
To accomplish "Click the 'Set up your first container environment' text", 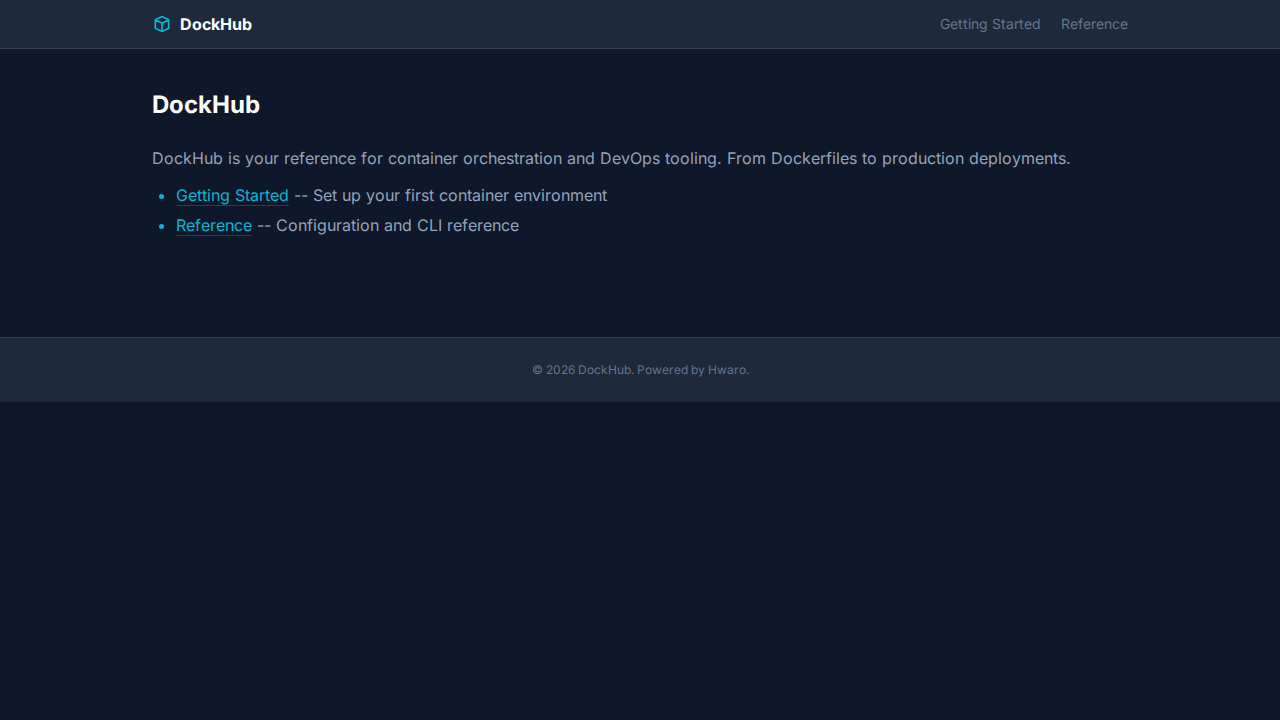I will coord(459,196).
